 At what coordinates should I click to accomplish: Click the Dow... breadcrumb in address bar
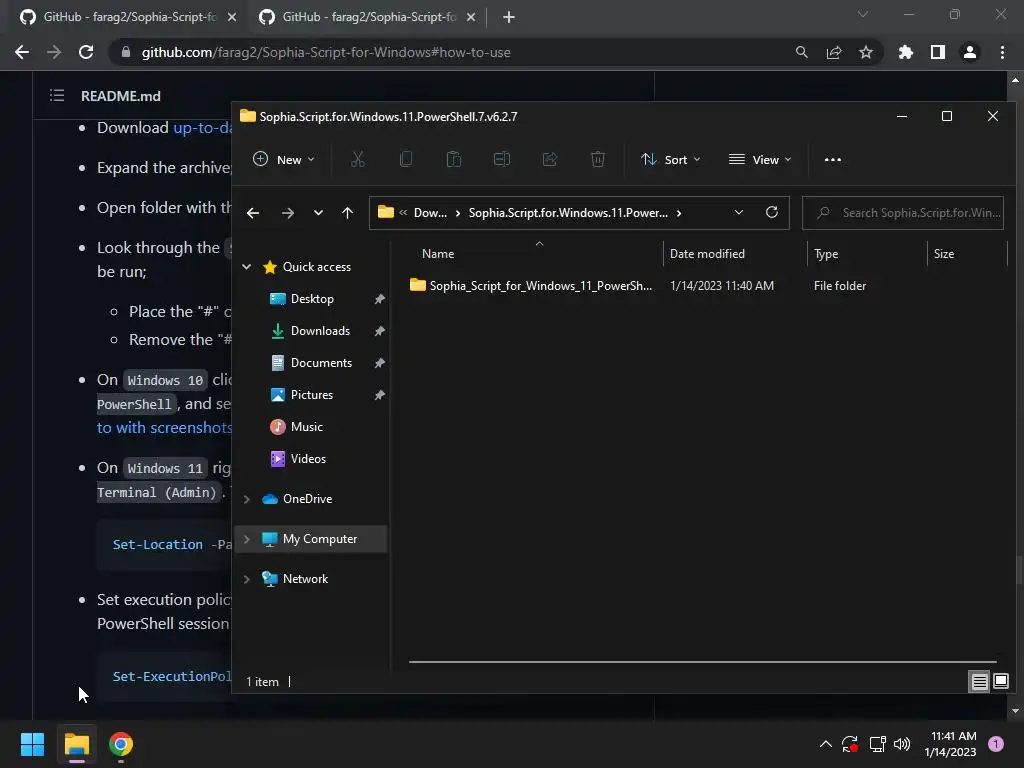pos(430,213)
